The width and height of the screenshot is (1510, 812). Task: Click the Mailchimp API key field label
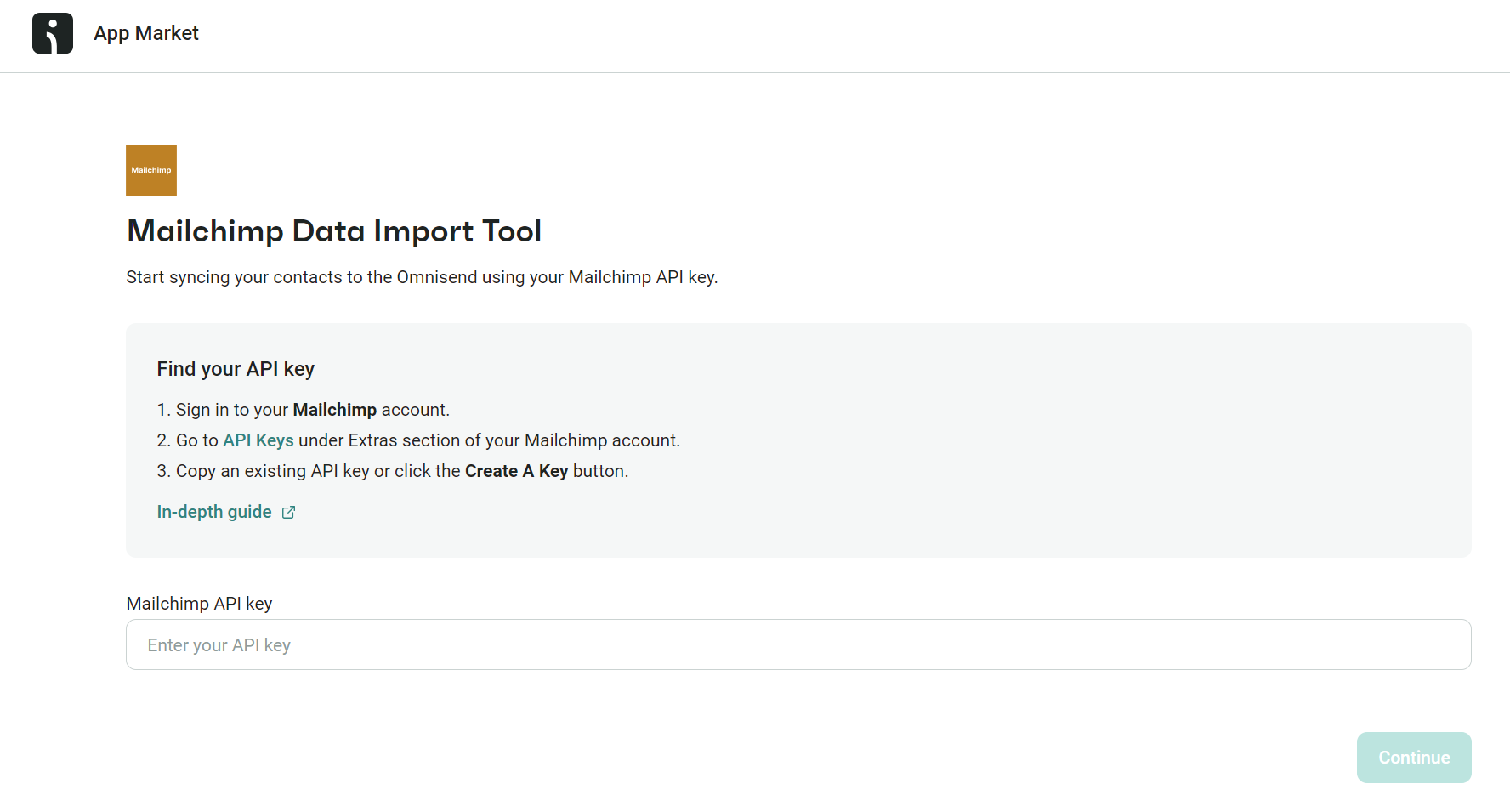[x=198, y=603]
